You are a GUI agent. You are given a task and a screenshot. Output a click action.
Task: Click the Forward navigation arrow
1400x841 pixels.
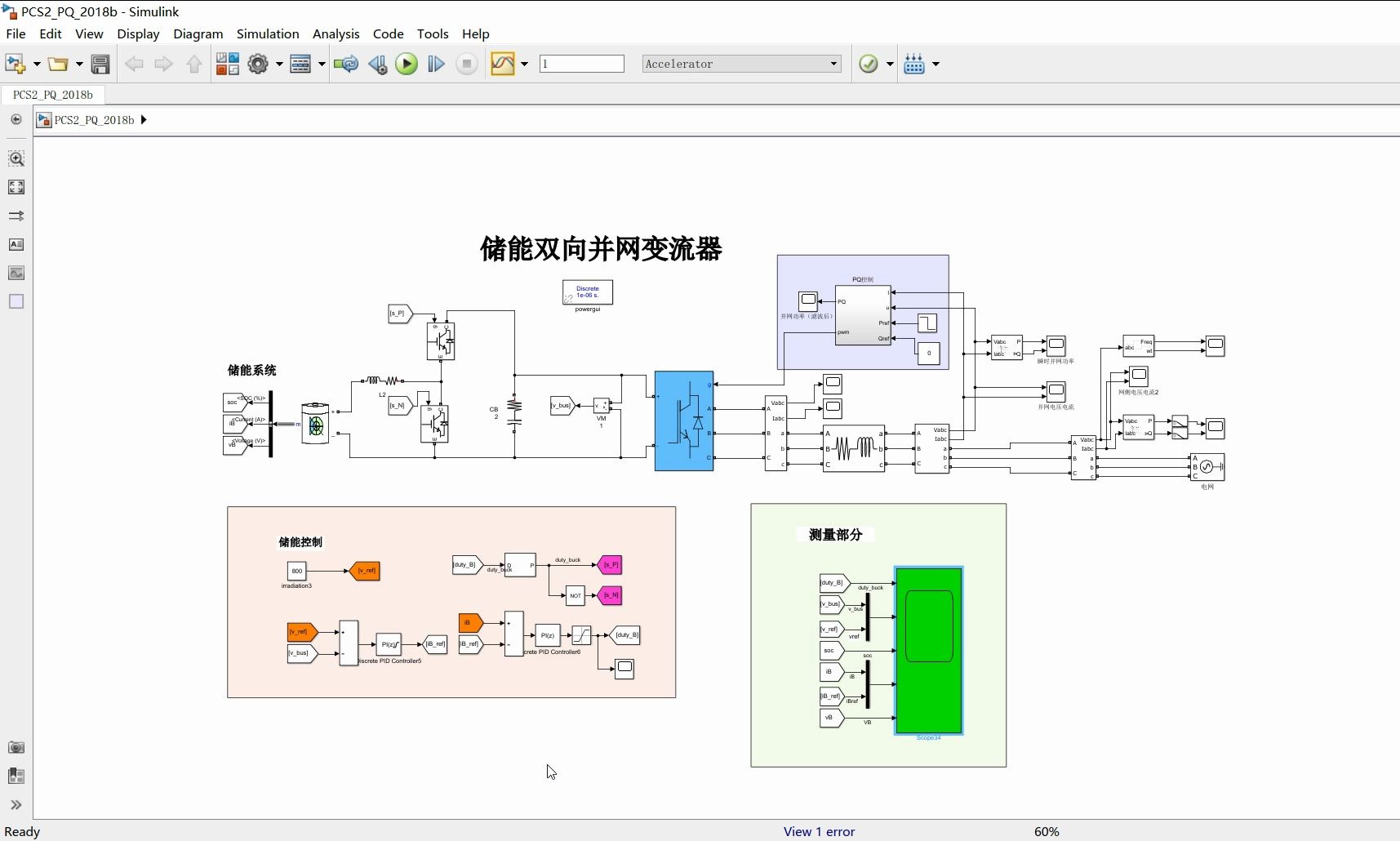tap(164, 64)
